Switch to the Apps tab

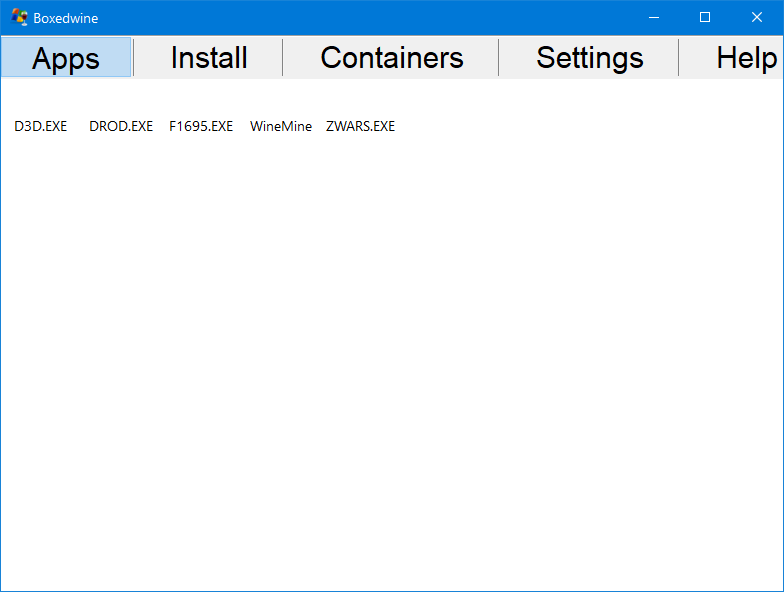66,58
